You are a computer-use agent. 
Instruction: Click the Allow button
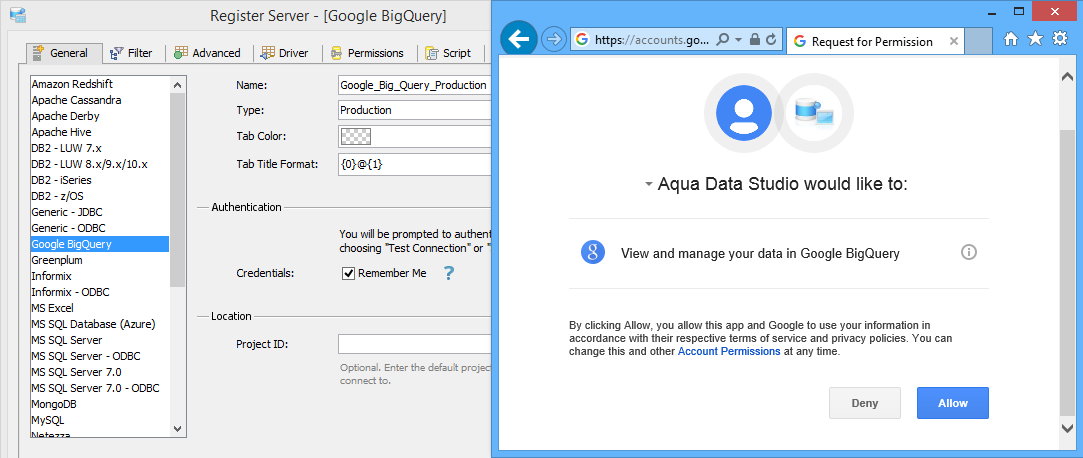tap(952, 403)
